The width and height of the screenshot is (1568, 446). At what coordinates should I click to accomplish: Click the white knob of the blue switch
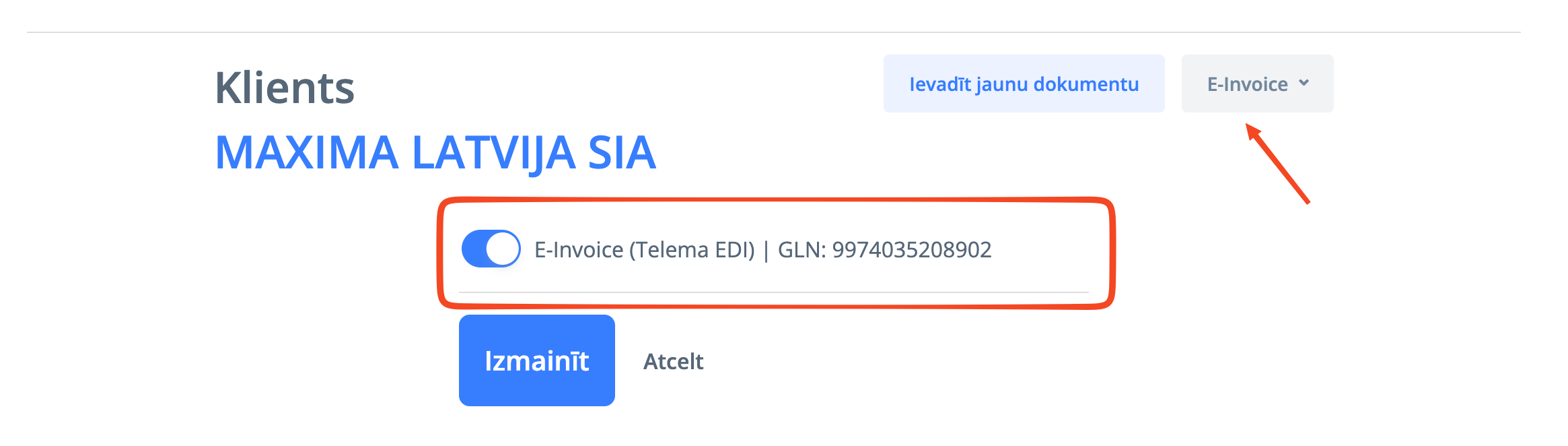[x=503, y=249]
